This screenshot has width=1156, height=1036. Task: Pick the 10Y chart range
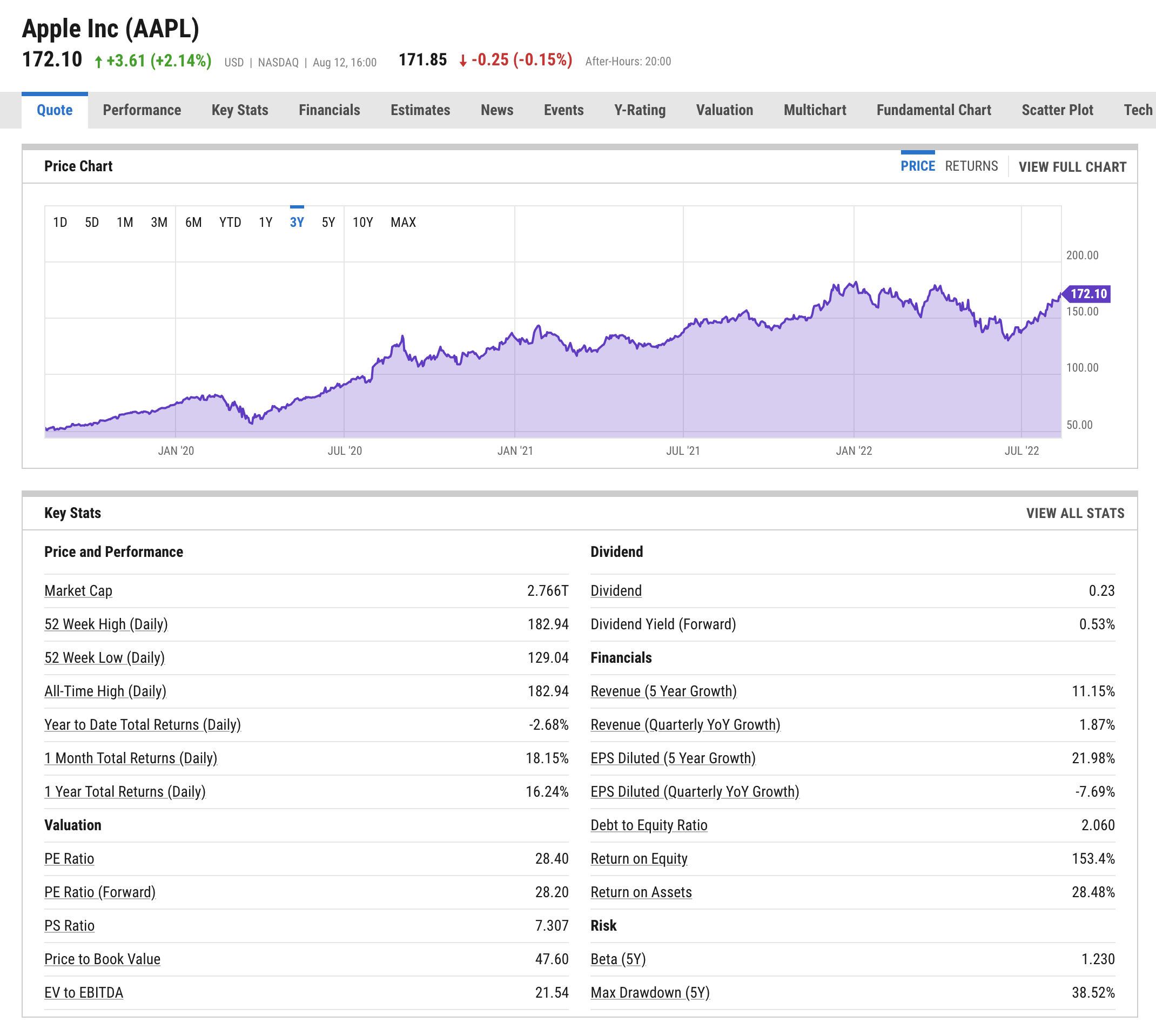click(362, 222)
